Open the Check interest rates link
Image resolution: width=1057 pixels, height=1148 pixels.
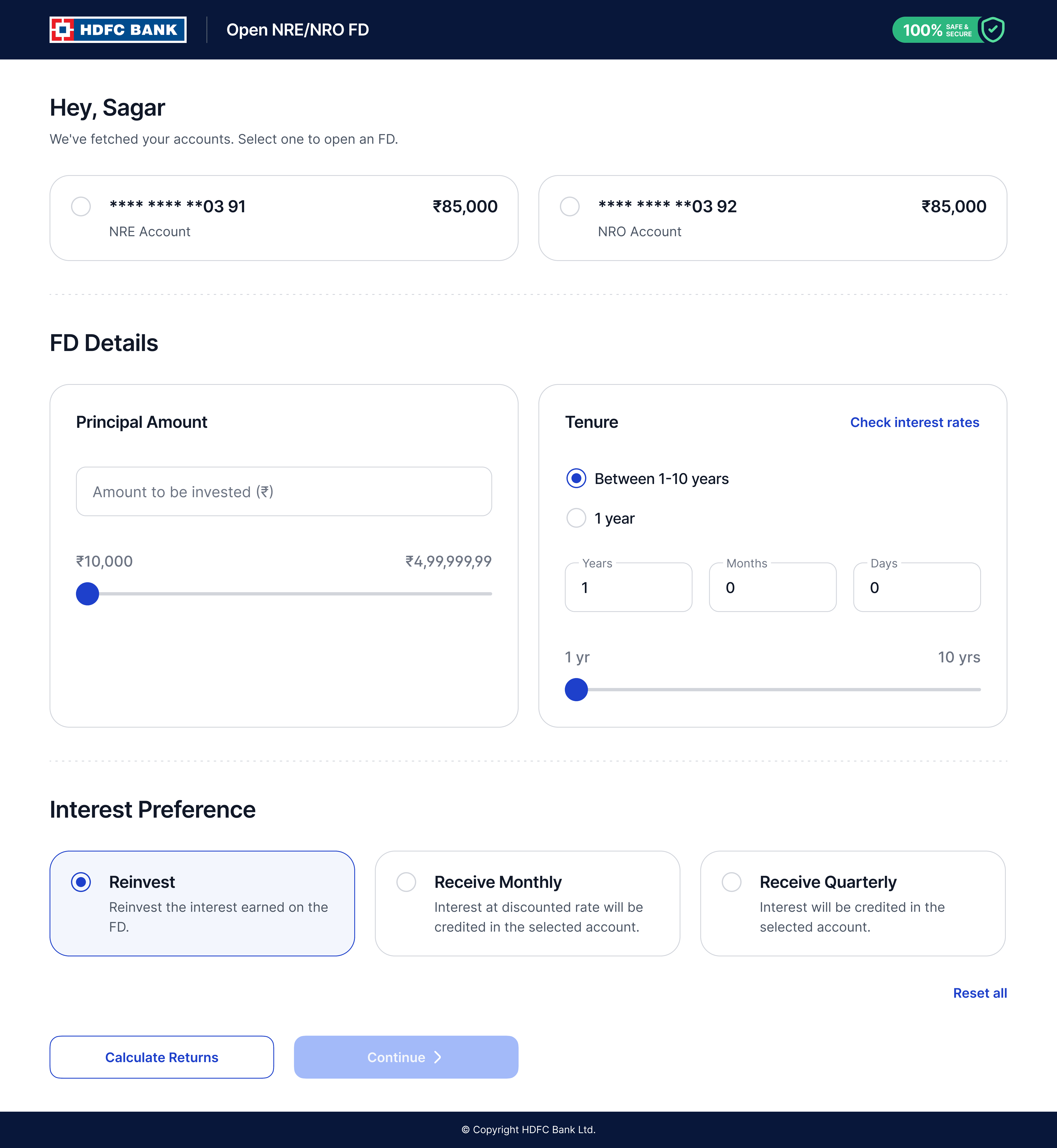[914, 422]
